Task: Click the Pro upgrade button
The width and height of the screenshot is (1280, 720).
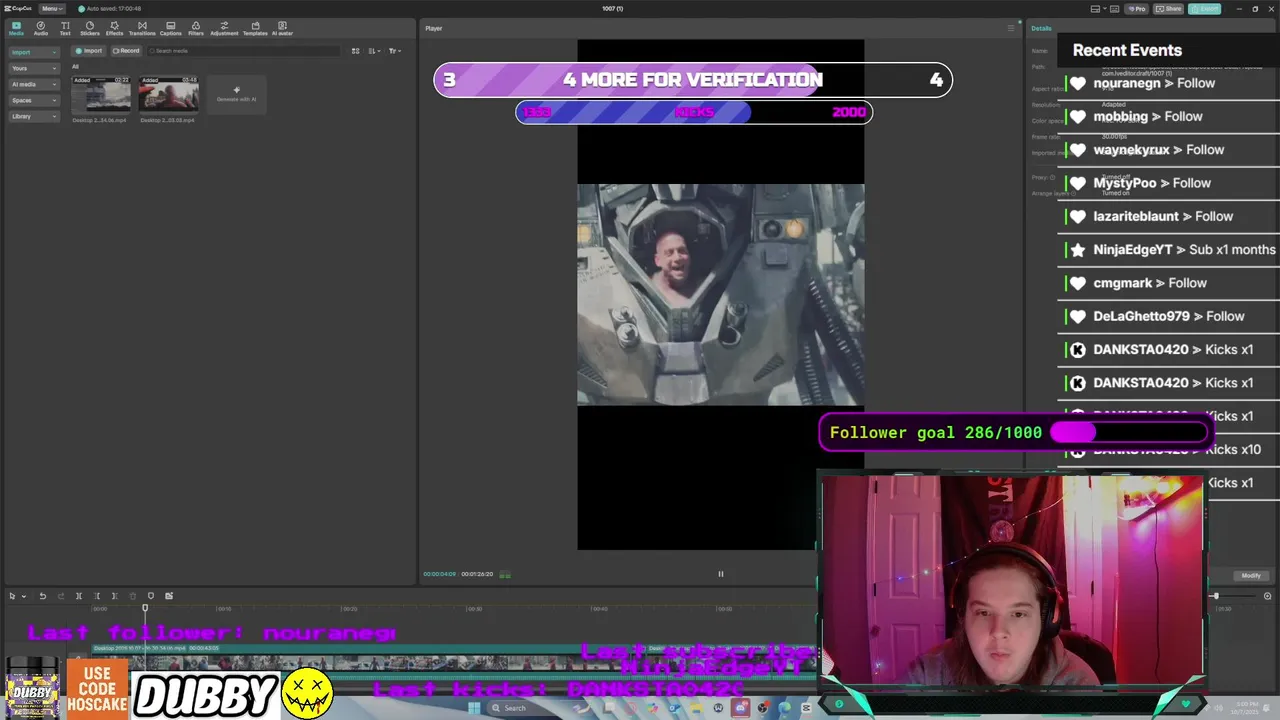Action: coord(1137,8)
